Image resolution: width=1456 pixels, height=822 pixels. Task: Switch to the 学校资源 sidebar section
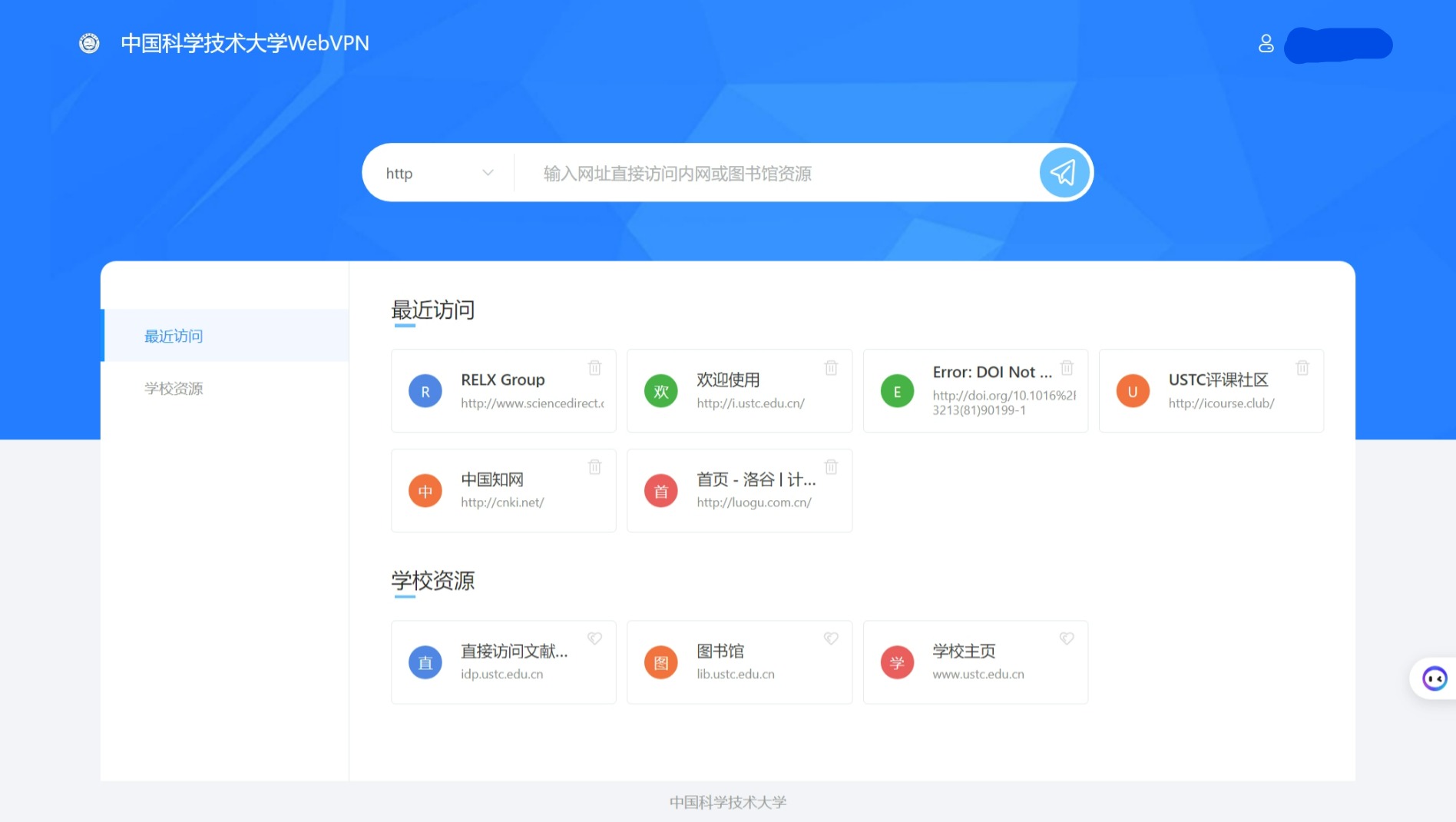click(x=173, y=388)
